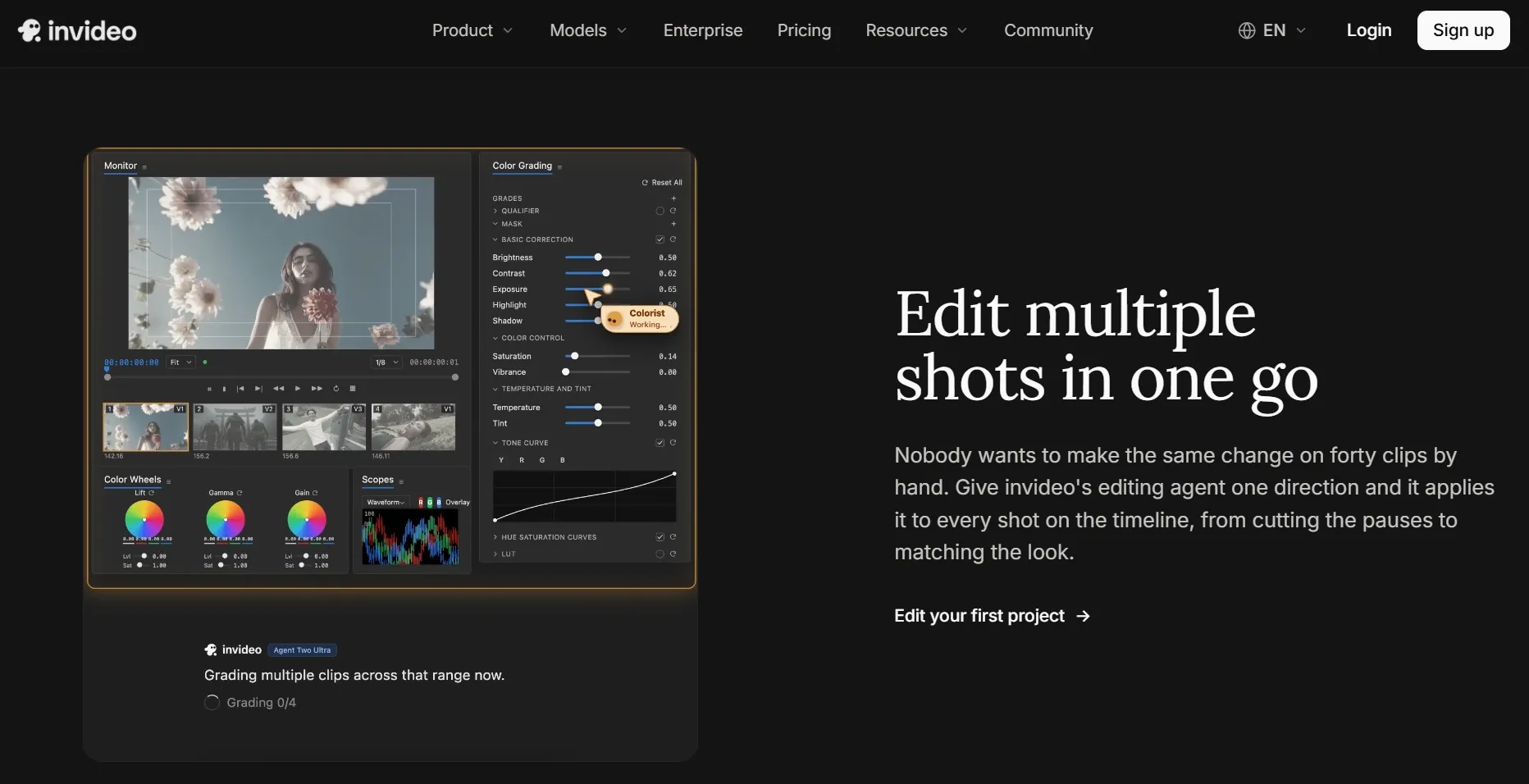The image size is (1529, 784).
Task: Click the play button in the monitor
Action: pos(298,389)
